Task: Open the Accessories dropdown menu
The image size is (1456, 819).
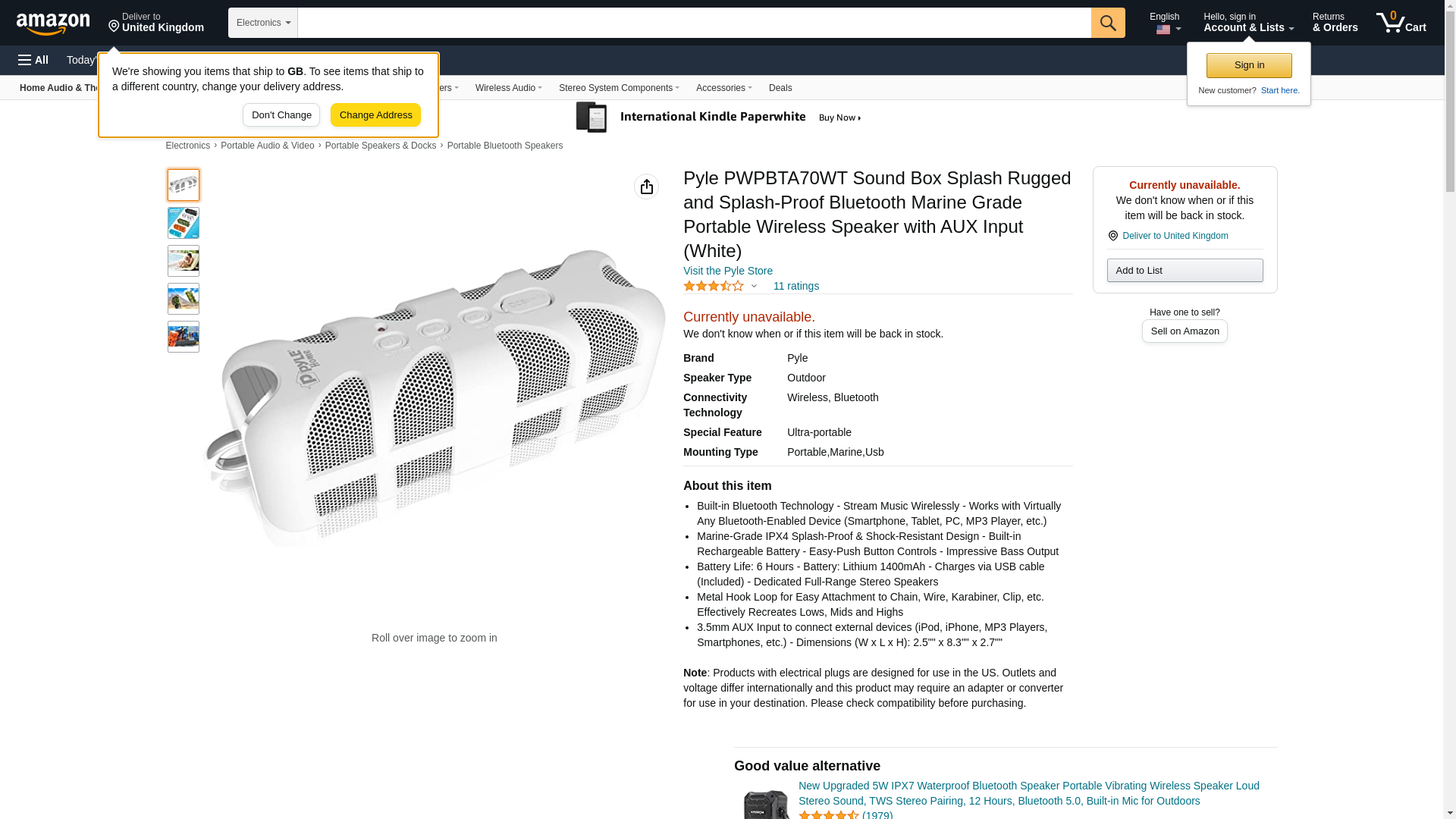Action: tap(723, 88)
